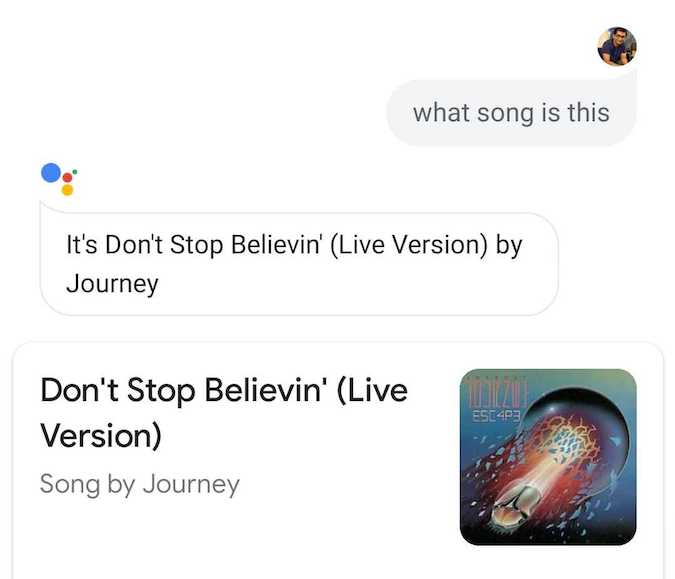Click "Version)" on the card title's second line
Image resolution: width=675 pixels, height=579 pixels.
pos(101,435)
